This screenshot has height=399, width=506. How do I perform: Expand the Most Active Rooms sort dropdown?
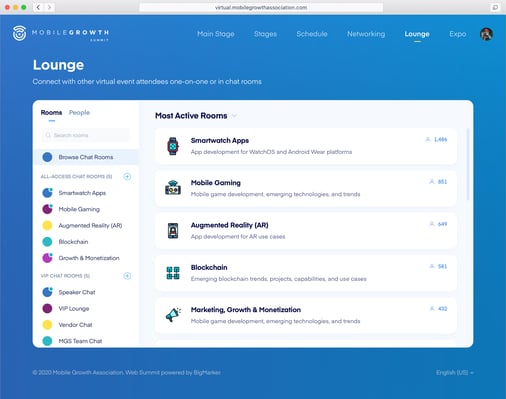click(235, 116)
